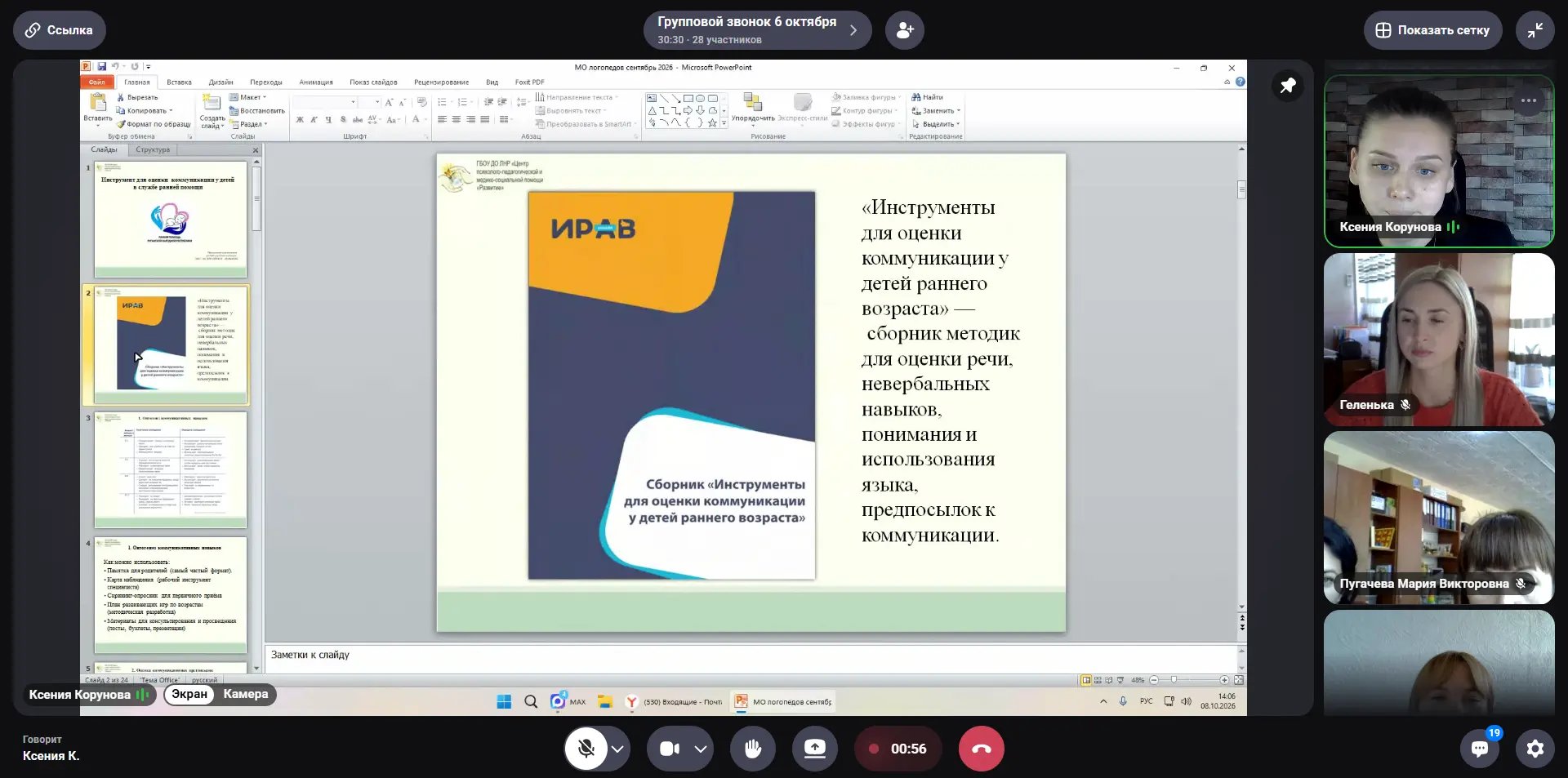Click Показать сетку button

(1432, 30)
